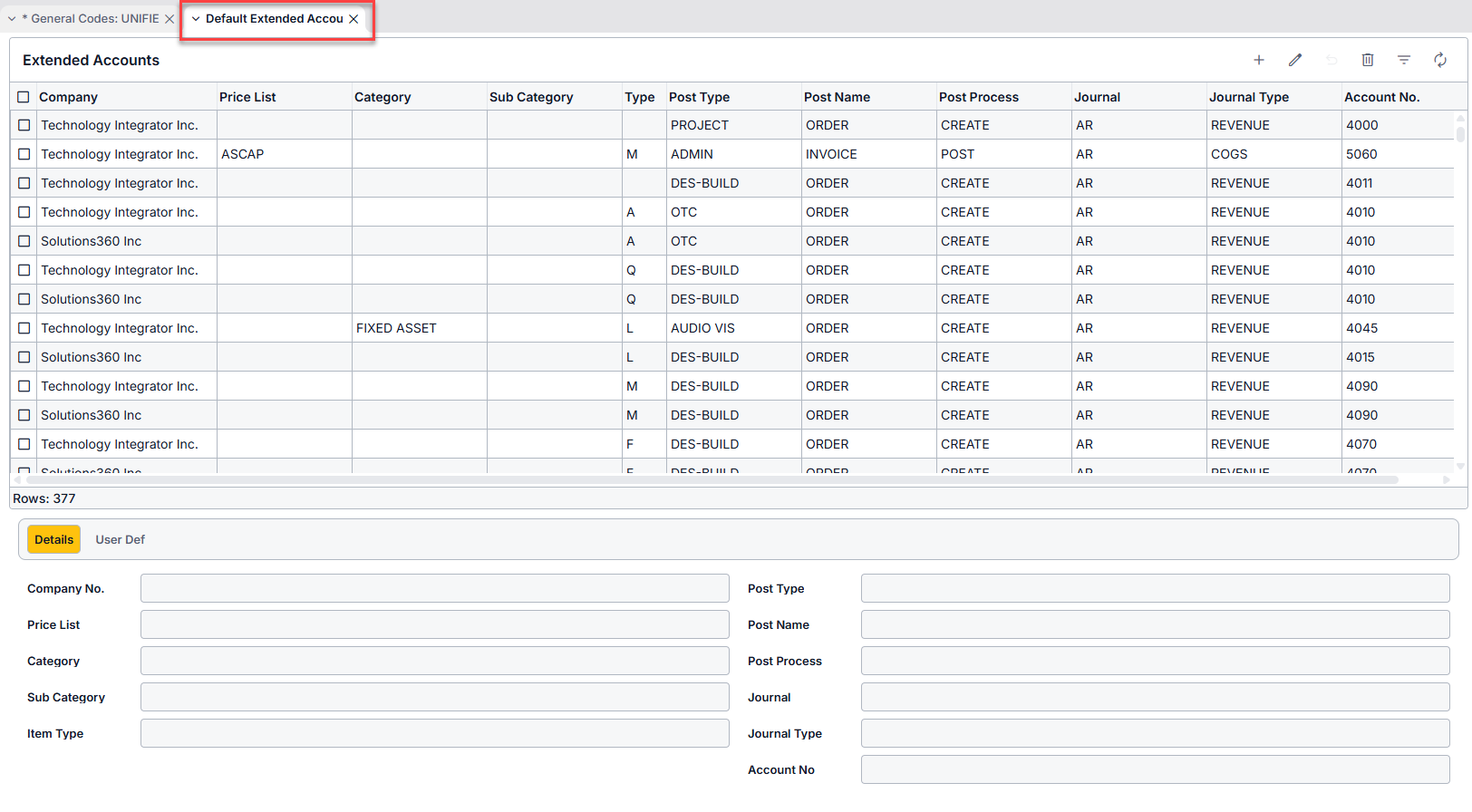Viewport: 1472px width, 812px height.
Task: Open the filter icon in grid toolbar
Action: click(x=1404, y=60)
